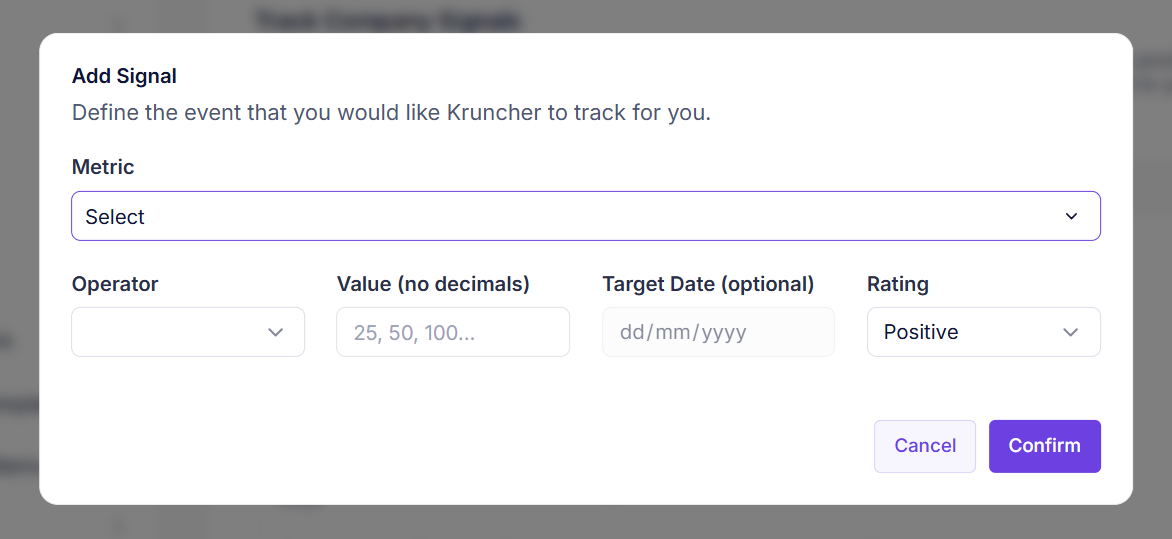This screenshot has width=1172, height=539.
Task: Click the "Define the event" description text
Action: tap(391, 112)
